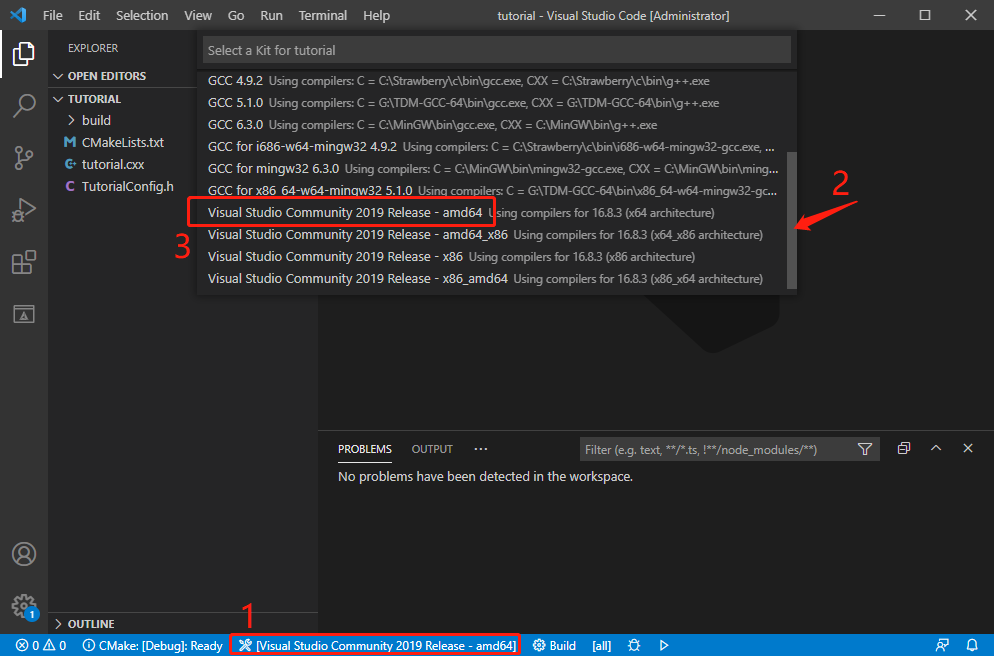
Task: Open the Accounts icon in activity bar
Action: point(23,555)
